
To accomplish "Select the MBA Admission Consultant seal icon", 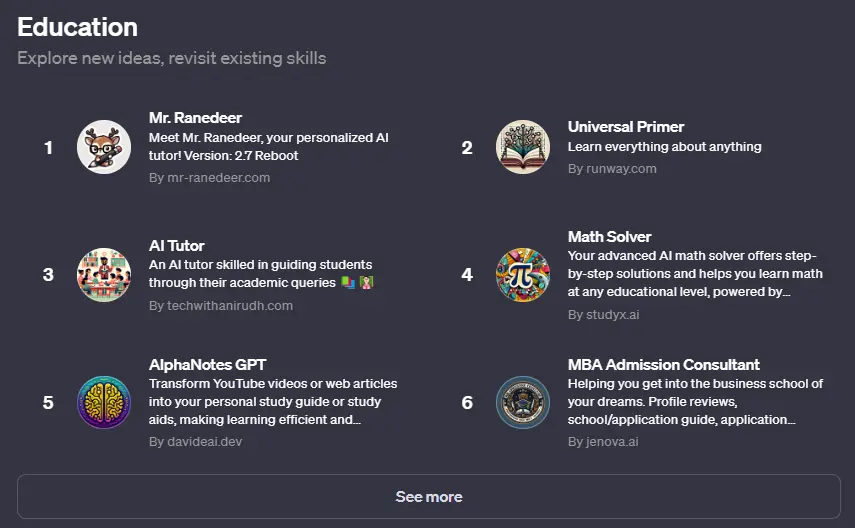I will click(522, 403).
